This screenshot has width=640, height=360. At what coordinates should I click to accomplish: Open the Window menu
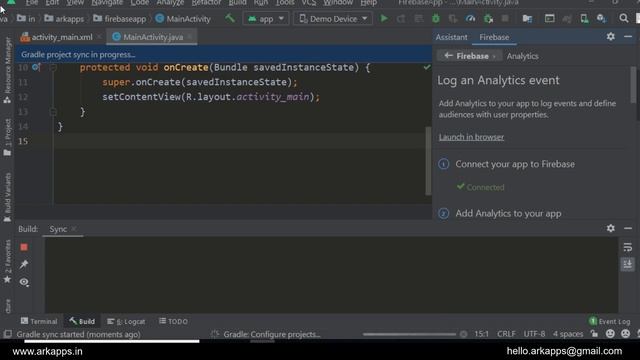click(338, 3)
